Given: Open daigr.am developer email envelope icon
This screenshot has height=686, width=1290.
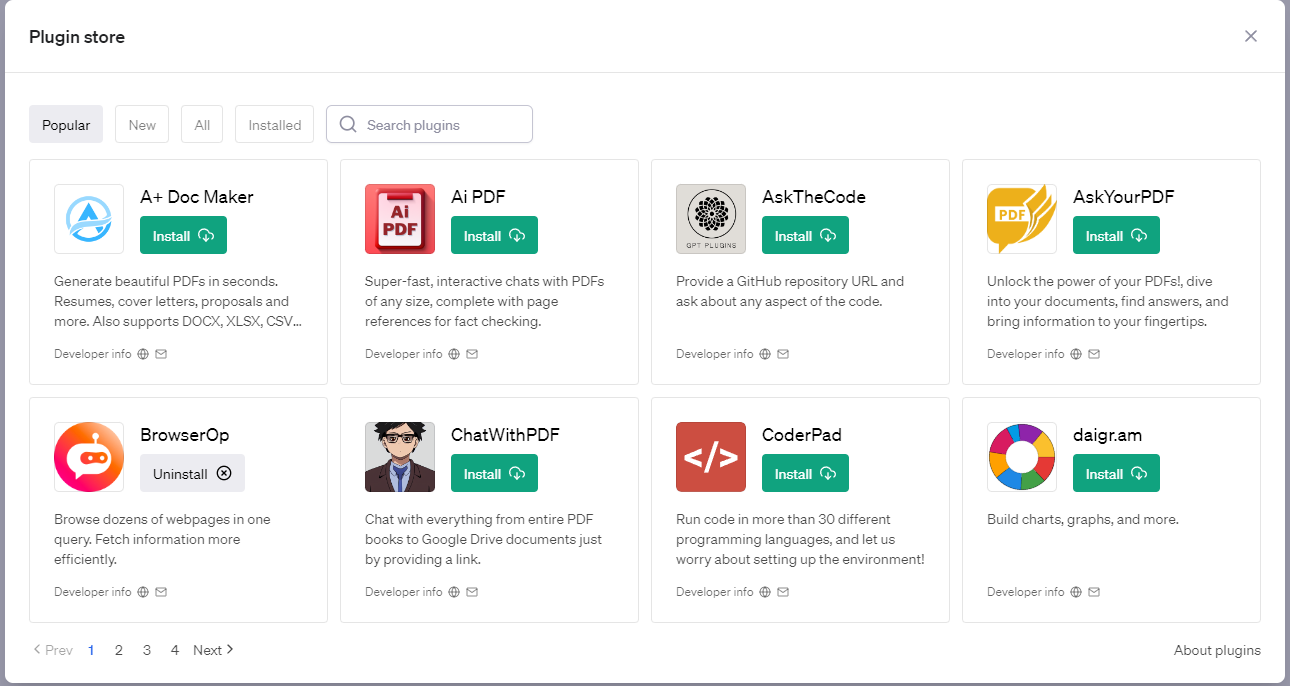Looking at the screenshot, I should [x=1094, y=592].
